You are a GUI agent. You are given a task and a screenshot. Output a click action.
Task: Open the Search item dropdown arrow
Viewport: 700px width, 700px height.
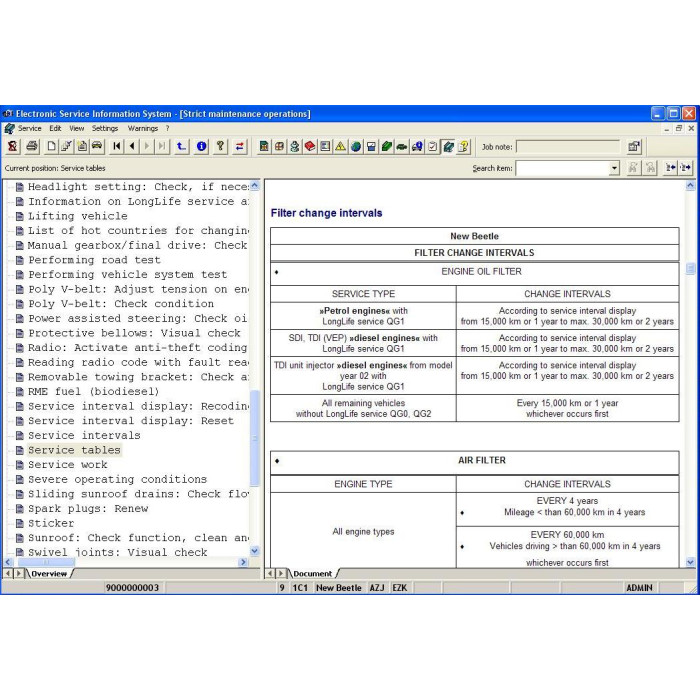[x=614, y=168]
